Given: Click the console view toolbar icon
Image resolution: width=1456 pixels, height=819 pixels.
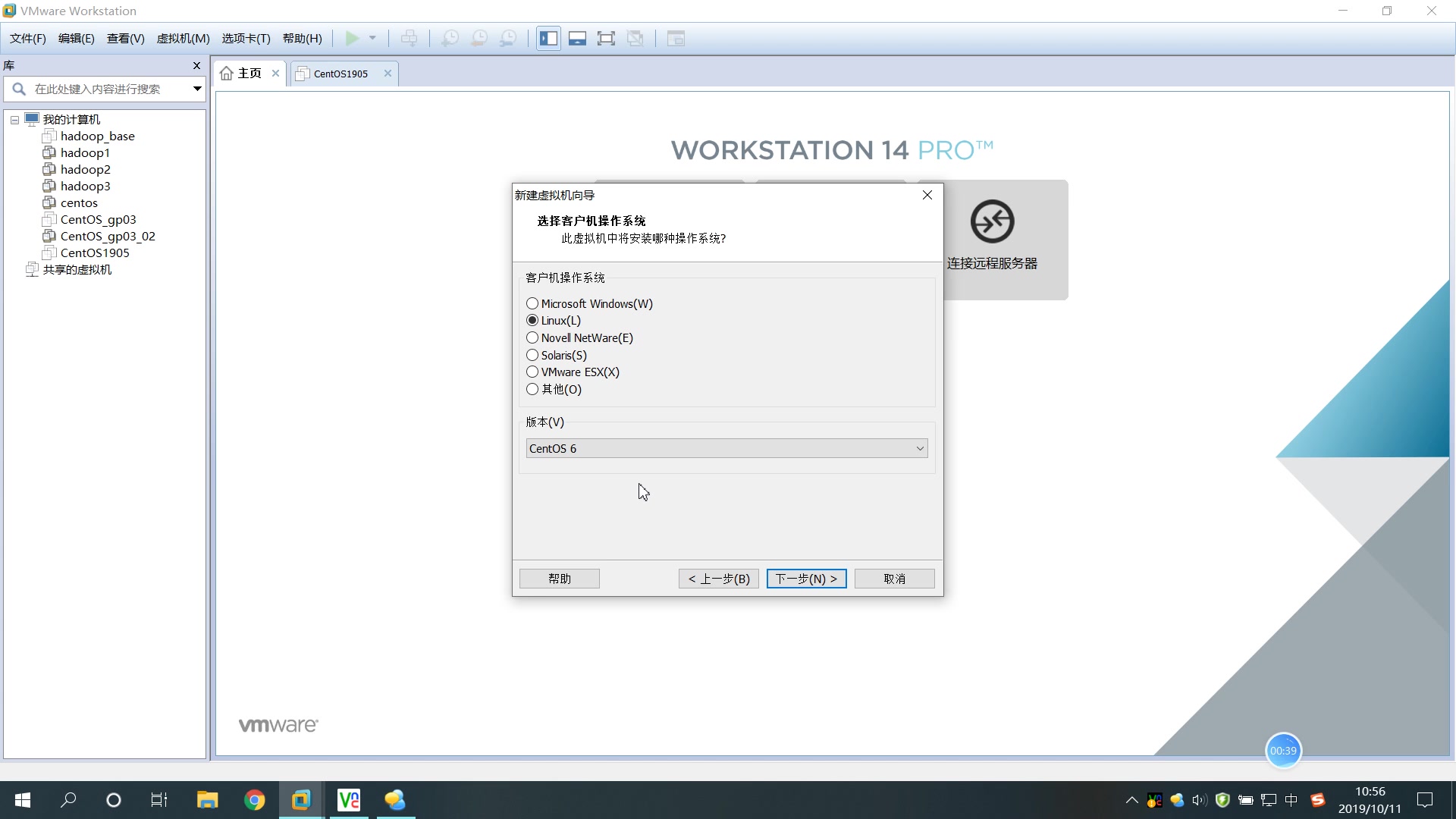Looking at the screenshot, I should click(676, 38).
